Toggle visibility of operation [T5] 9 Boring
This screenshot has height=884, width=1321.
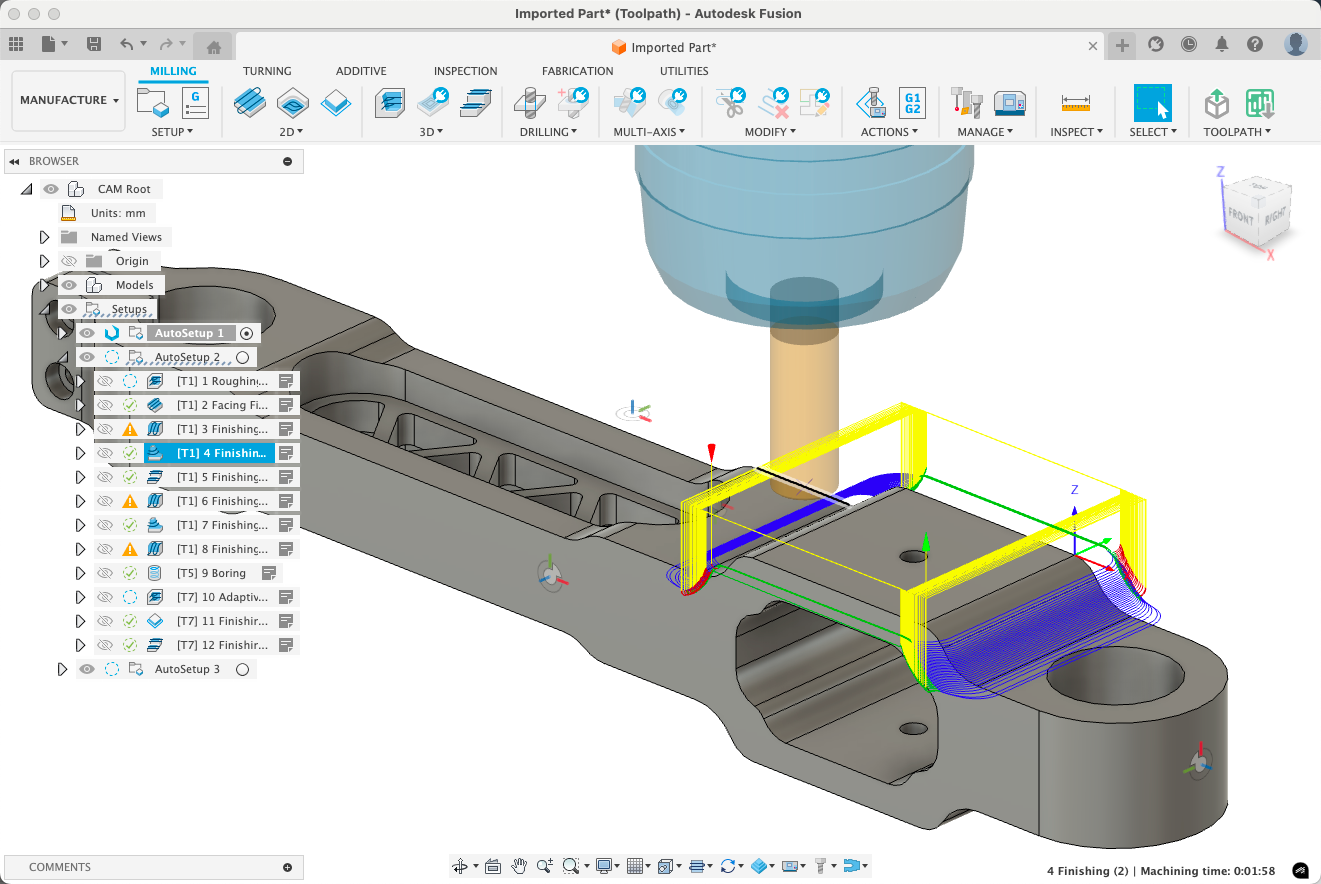[x=103, y=572]
